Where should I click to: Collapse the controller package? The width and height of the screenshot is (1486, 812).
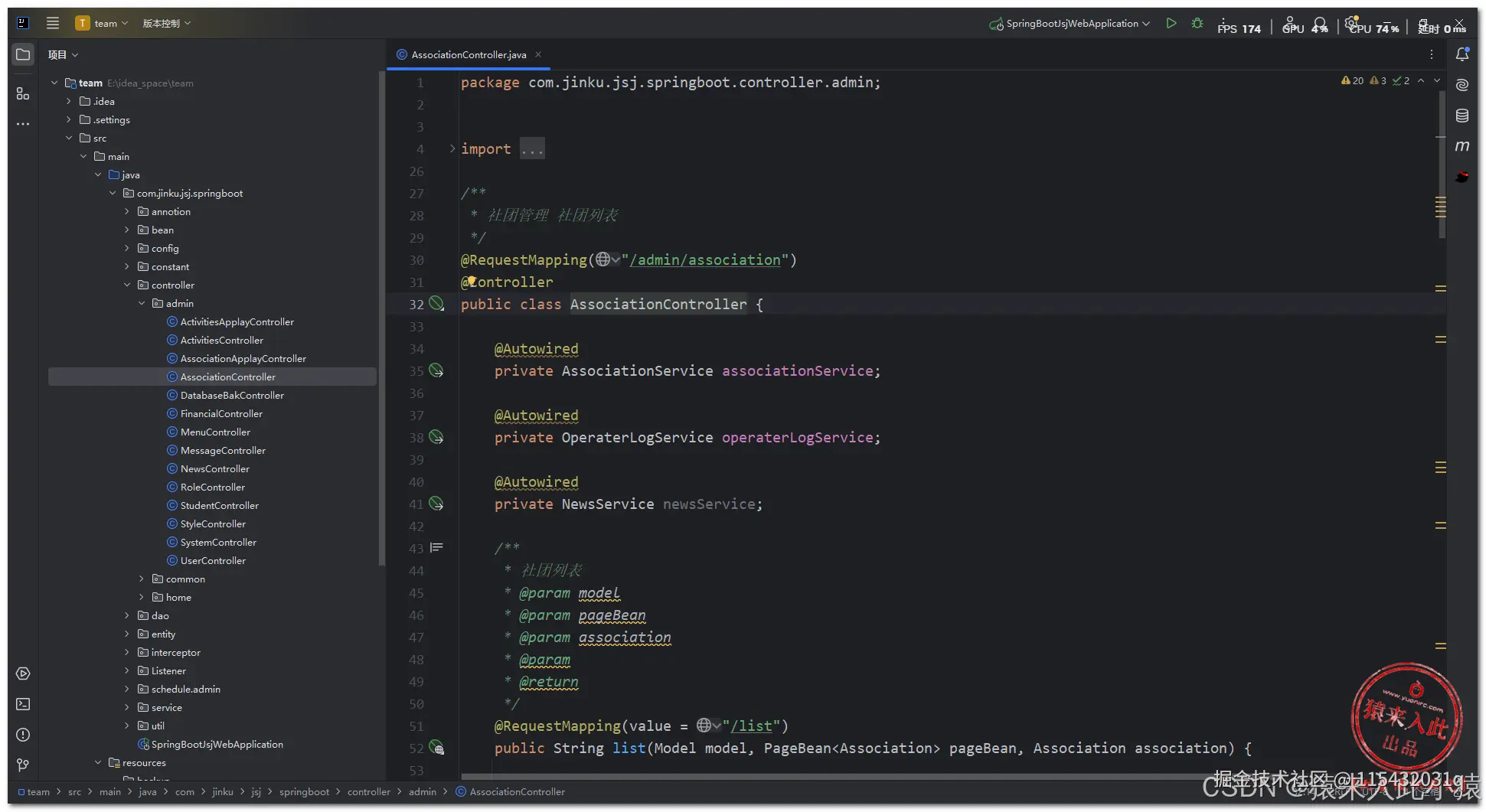pyautogui.click(x=126, y=285)
